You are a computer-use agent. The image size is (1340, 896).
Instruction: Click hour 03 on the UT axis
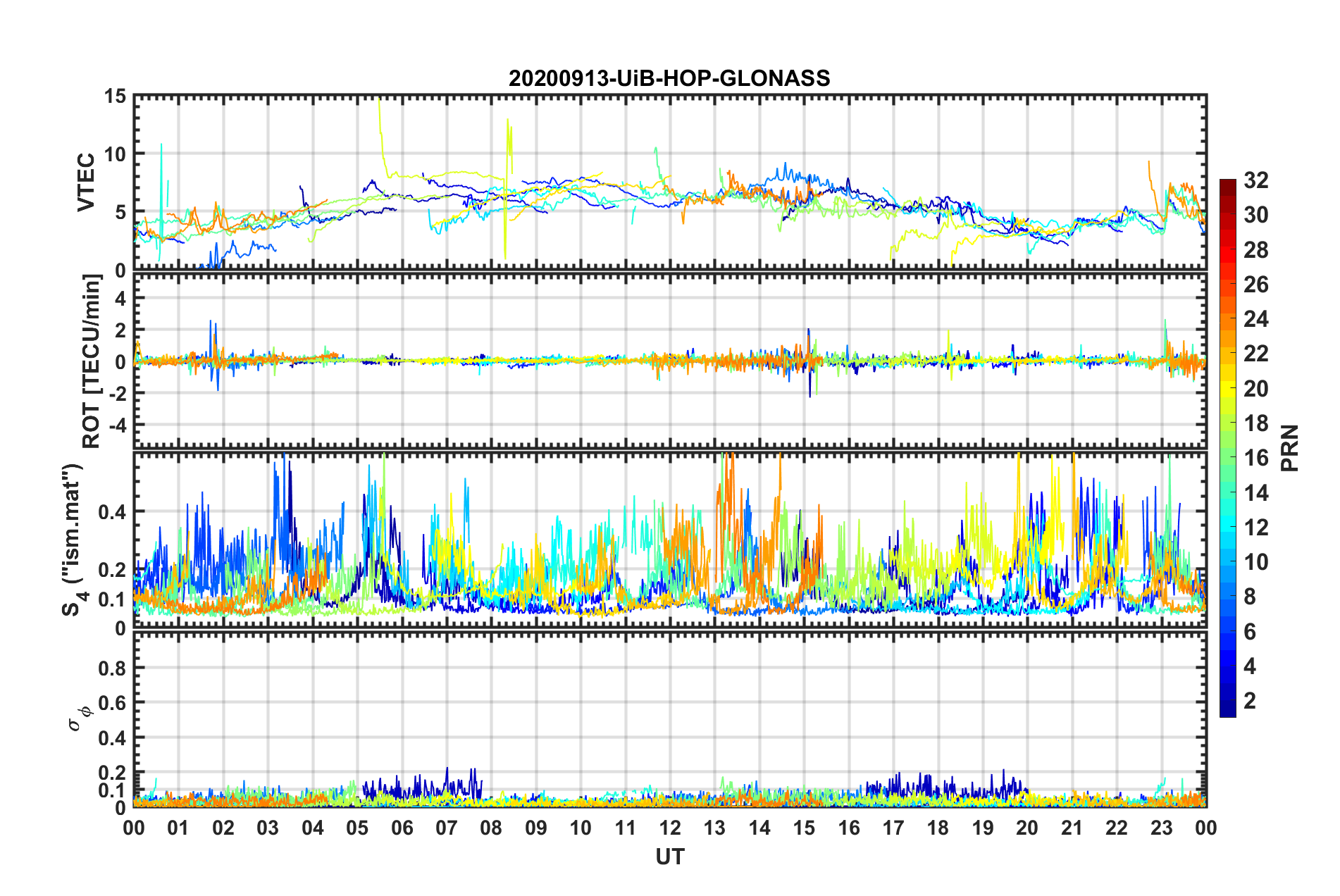(x=268, y=828)
